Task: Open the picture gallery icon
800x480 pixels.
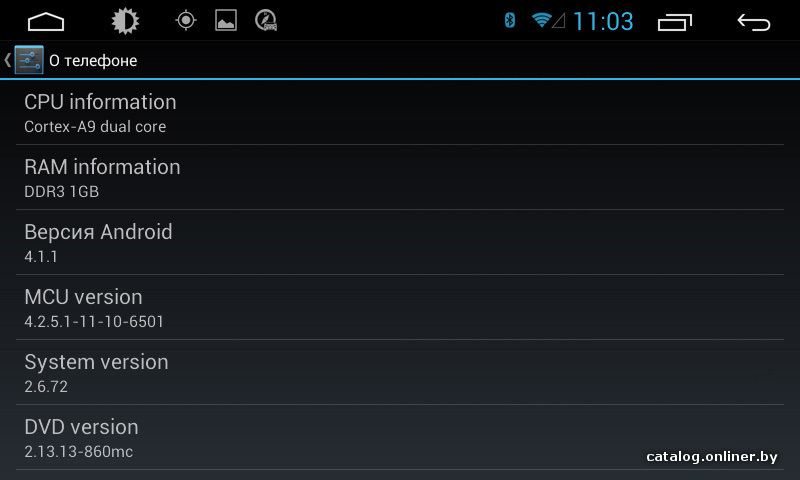Action: point(226,20)
